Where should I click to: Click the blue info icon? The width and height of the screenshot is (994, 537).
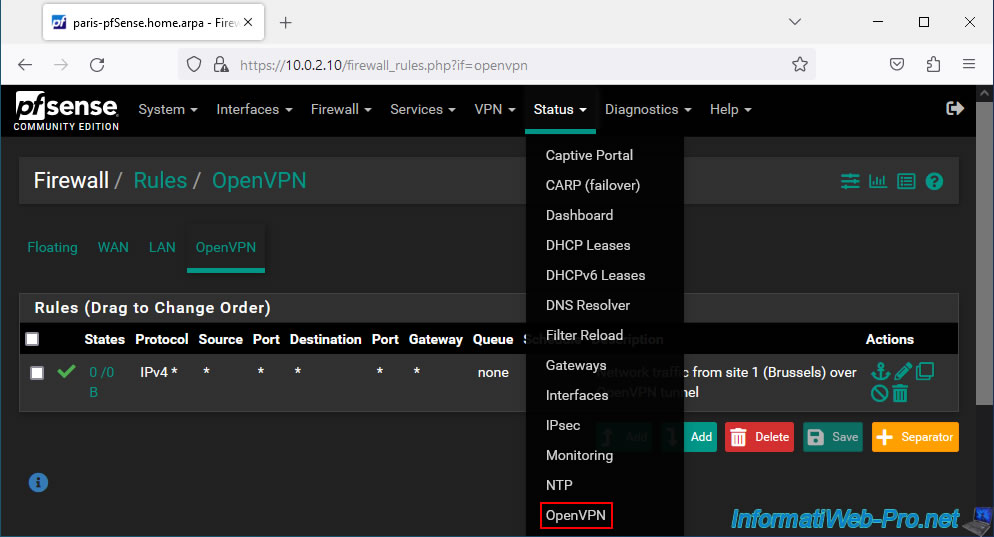click(38, 482)
